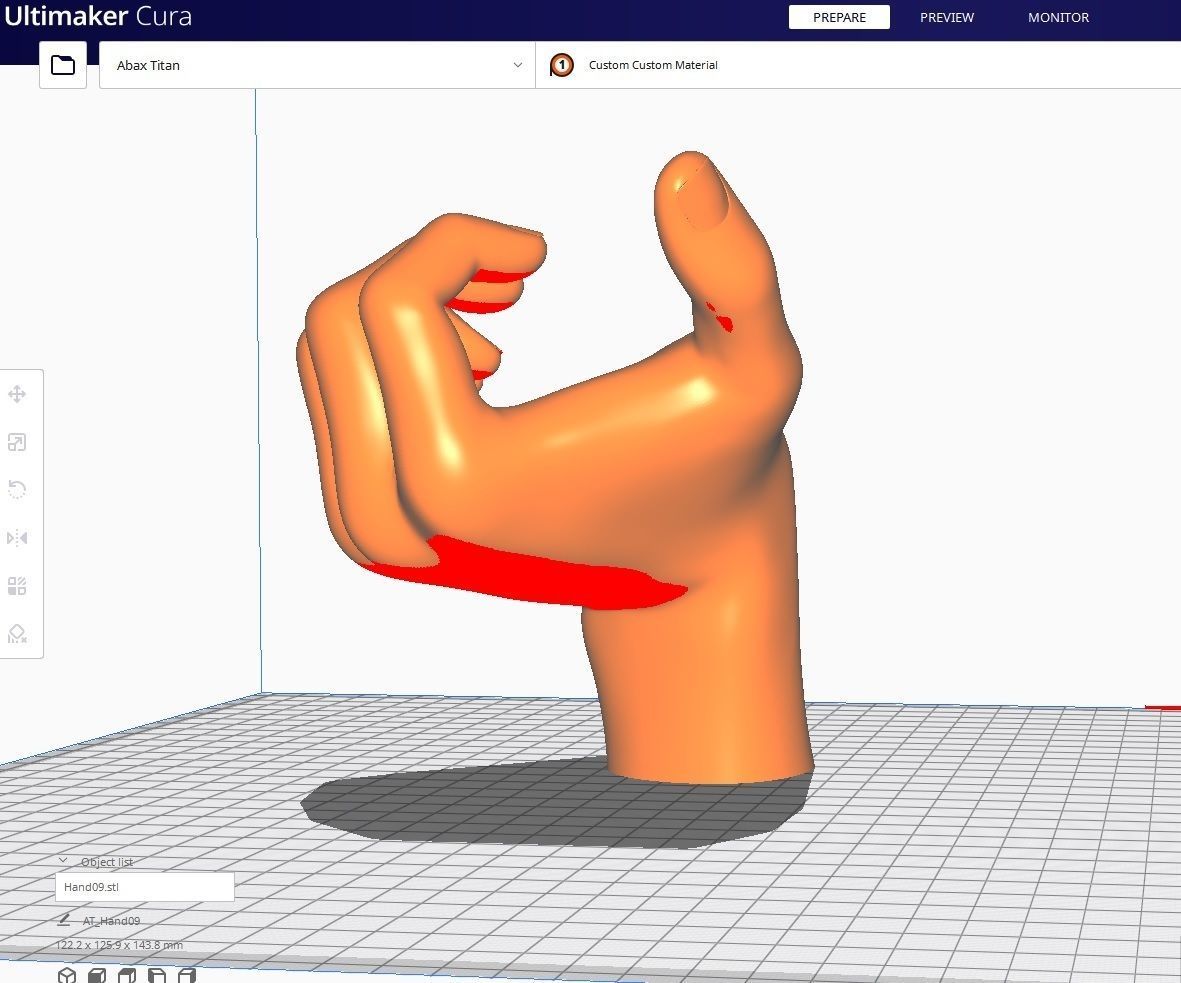
Task: Switch to front view cube icon
Action: tap(97, 975)
